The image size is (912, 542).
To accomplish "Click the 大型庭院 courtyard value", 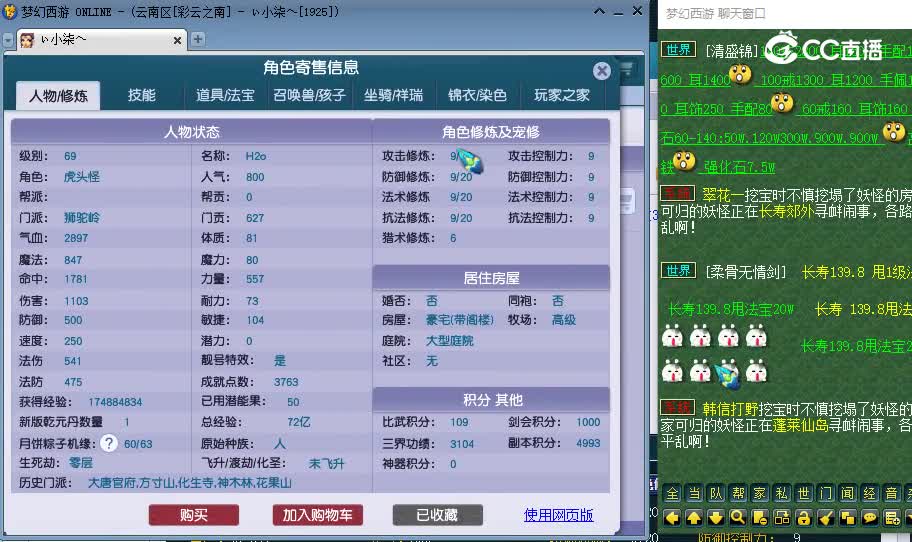I will (450, 341).
